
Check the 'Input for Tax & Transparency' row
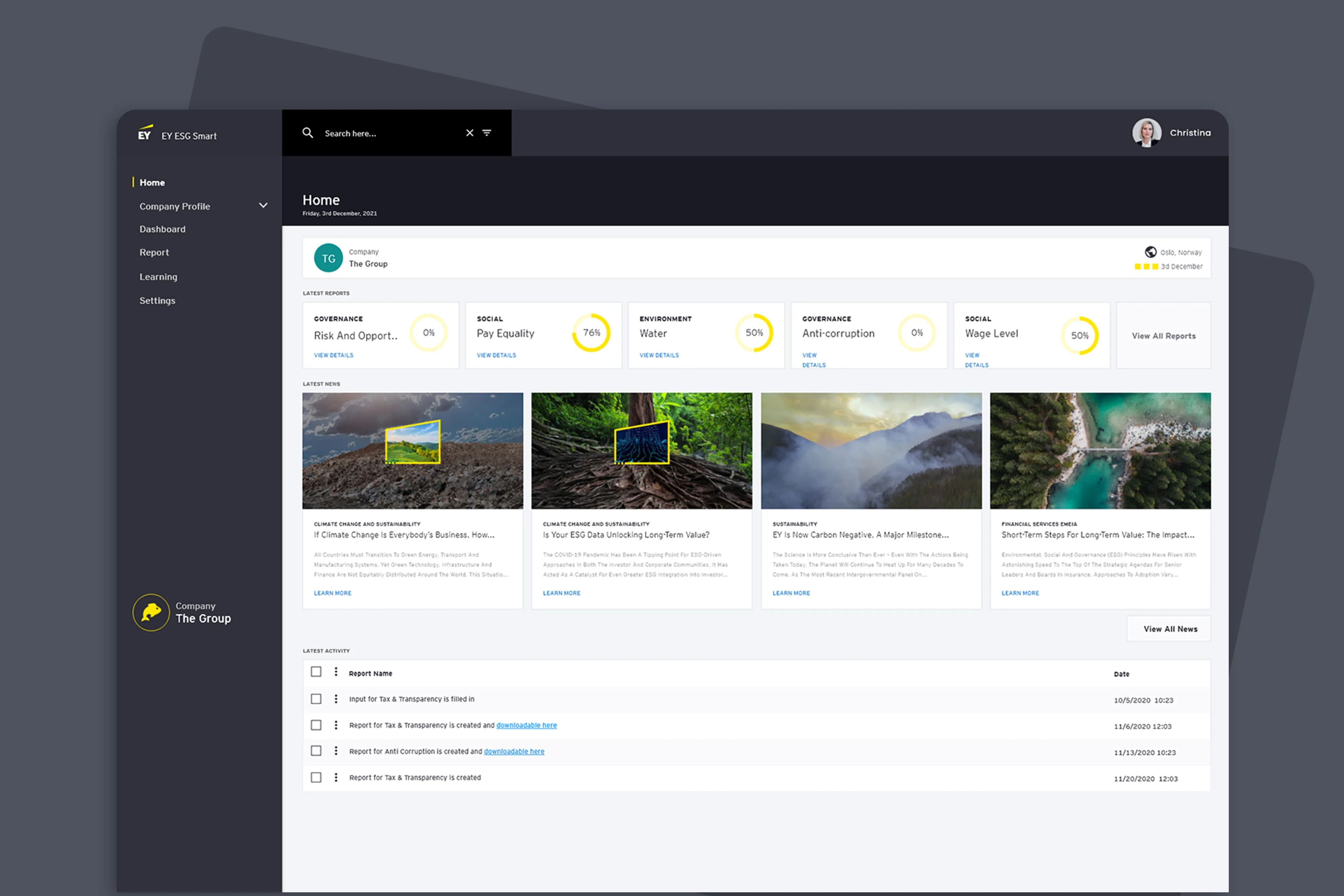click(x=316, y=699)
